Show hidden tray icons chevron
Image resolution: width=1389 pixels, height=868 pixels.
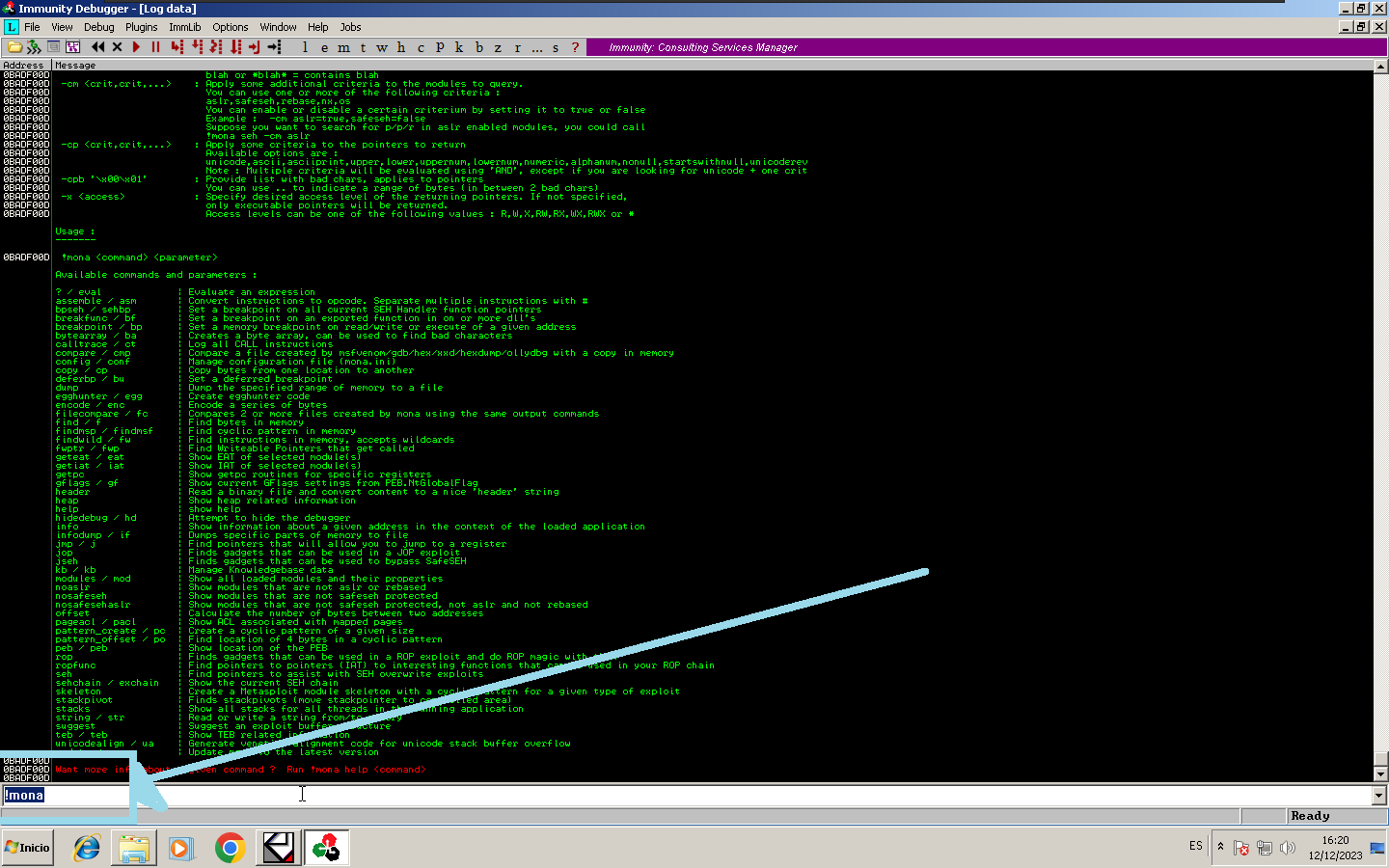tap(1220, 847)
